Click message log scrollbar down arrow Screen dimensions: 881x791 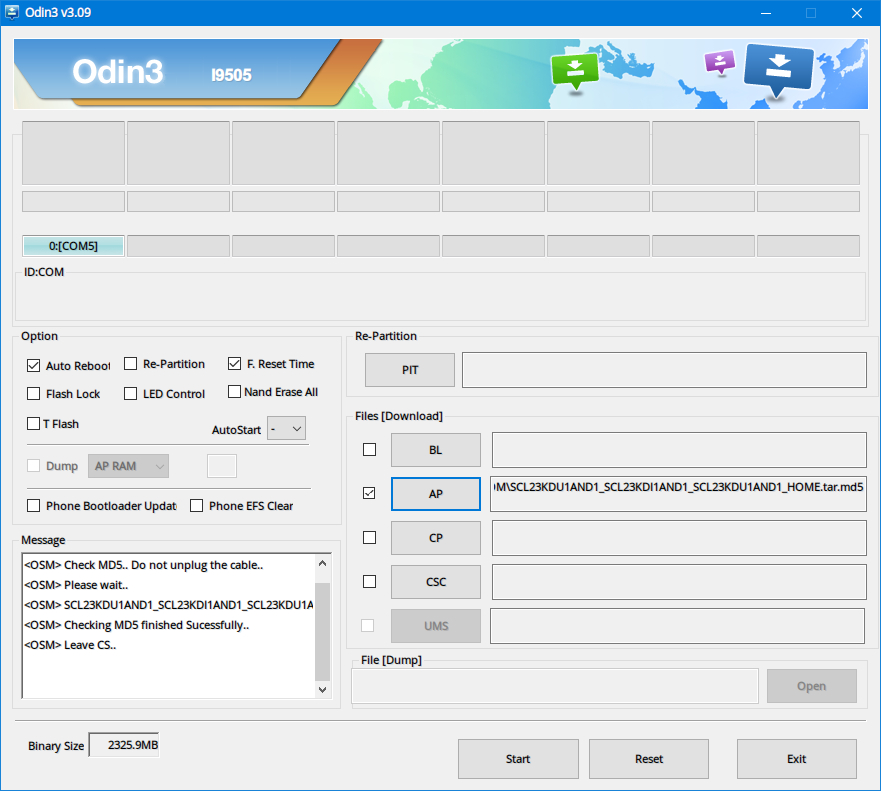click(323, 690)
